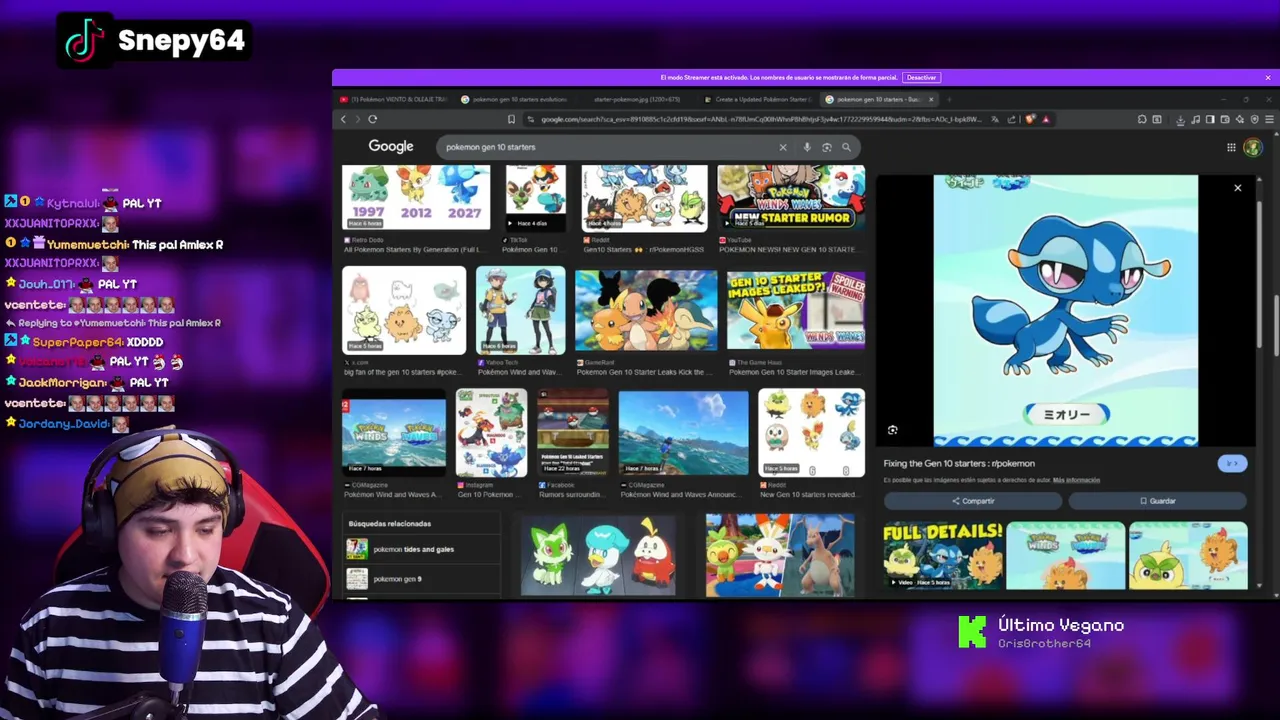Clear the Google search box with the X
This screenshot has height=720, width=1280.
point(783,147)
